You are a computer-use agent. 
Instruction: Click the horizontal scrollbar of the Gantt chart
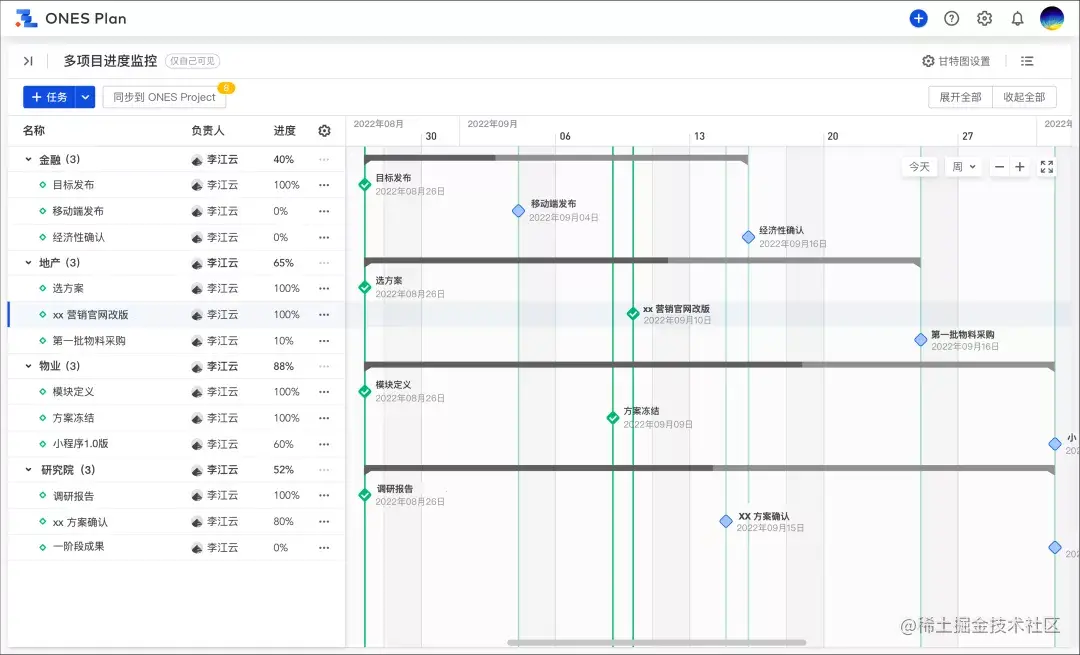pyautogui.click(x=656, y=643)
